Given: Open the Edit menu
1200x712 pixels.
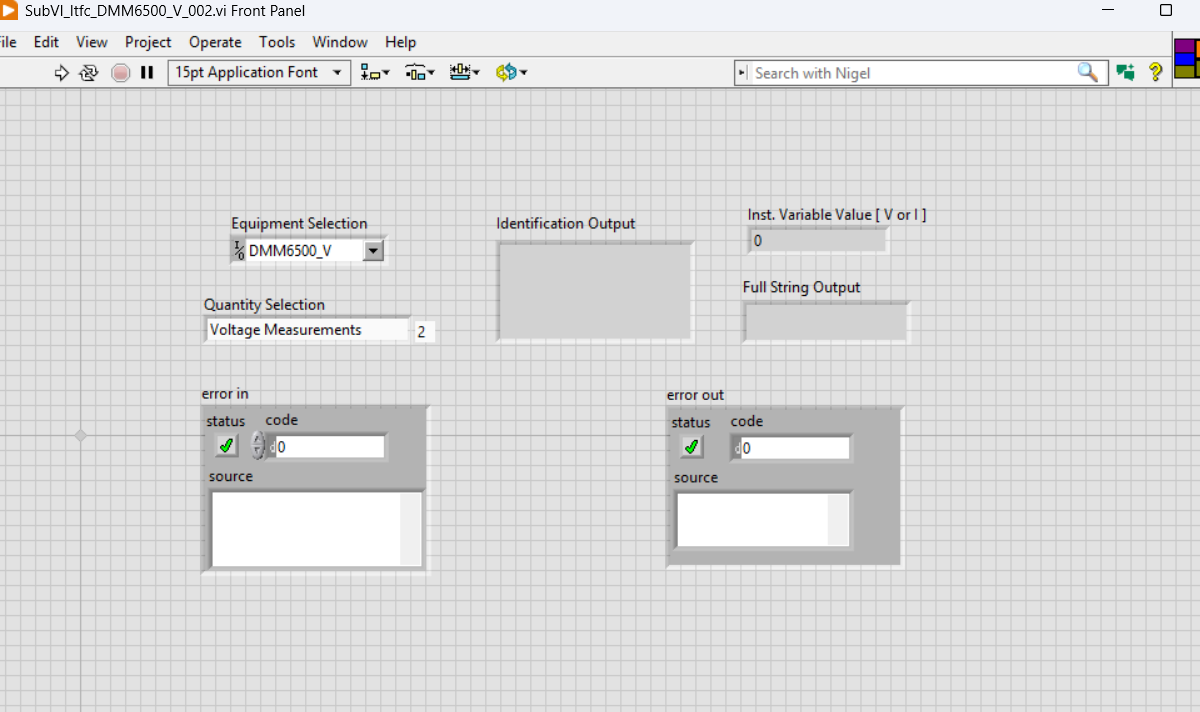Looking at the screenshot, I should click(46, 42).
